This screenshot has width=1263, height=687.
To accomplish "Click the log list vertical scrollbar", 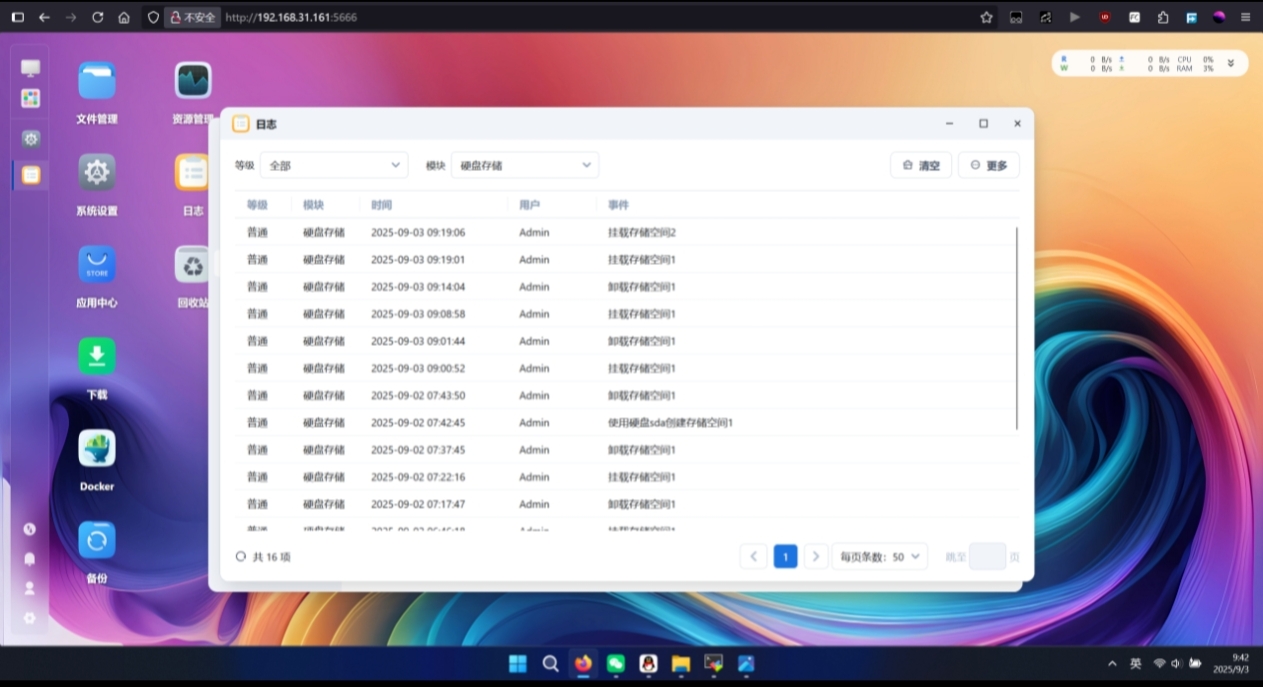I will [1016, 328].
